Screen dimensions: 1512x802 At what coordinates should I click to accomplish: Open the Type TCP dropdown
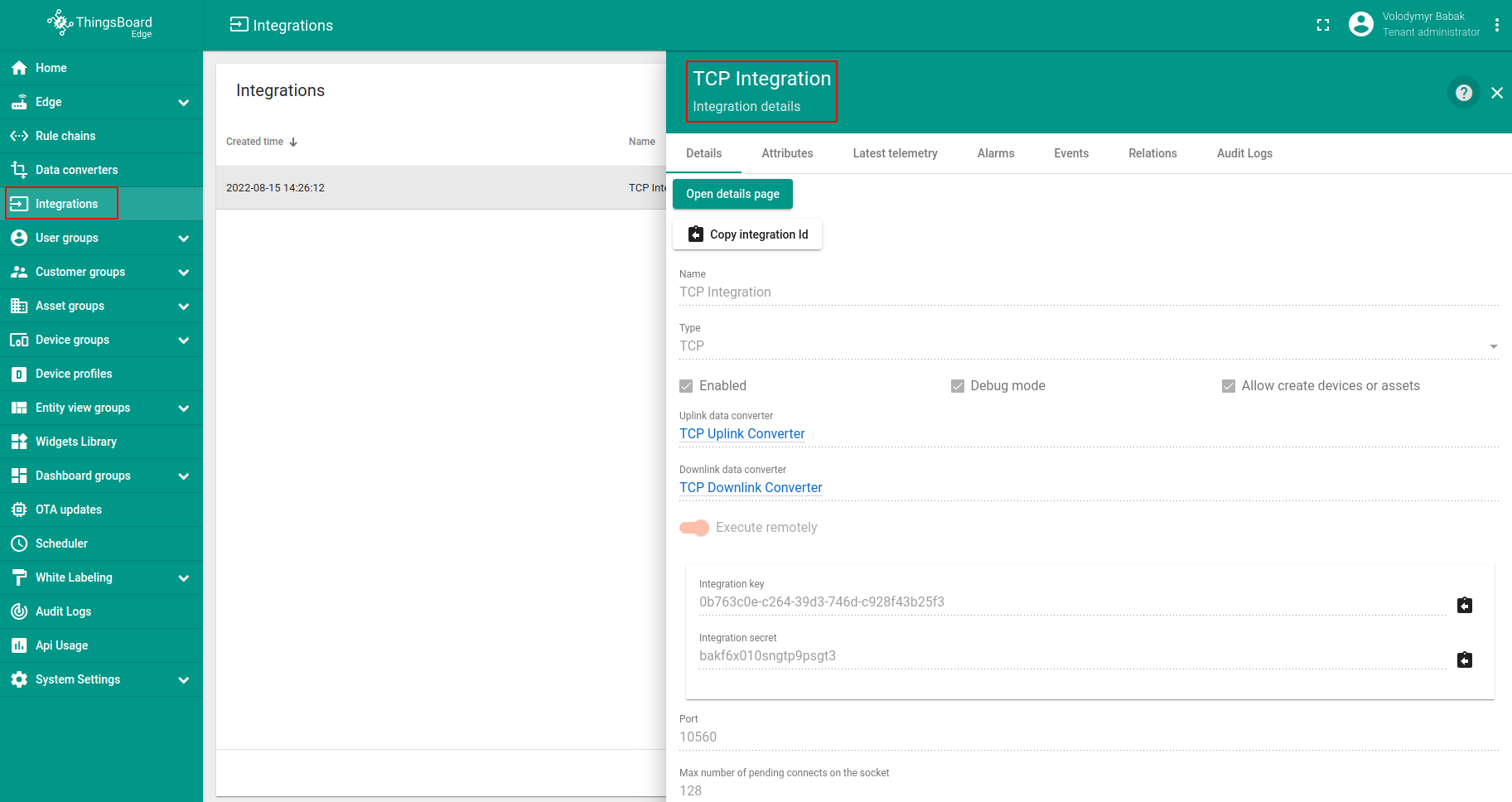(x=1089, y=346)
